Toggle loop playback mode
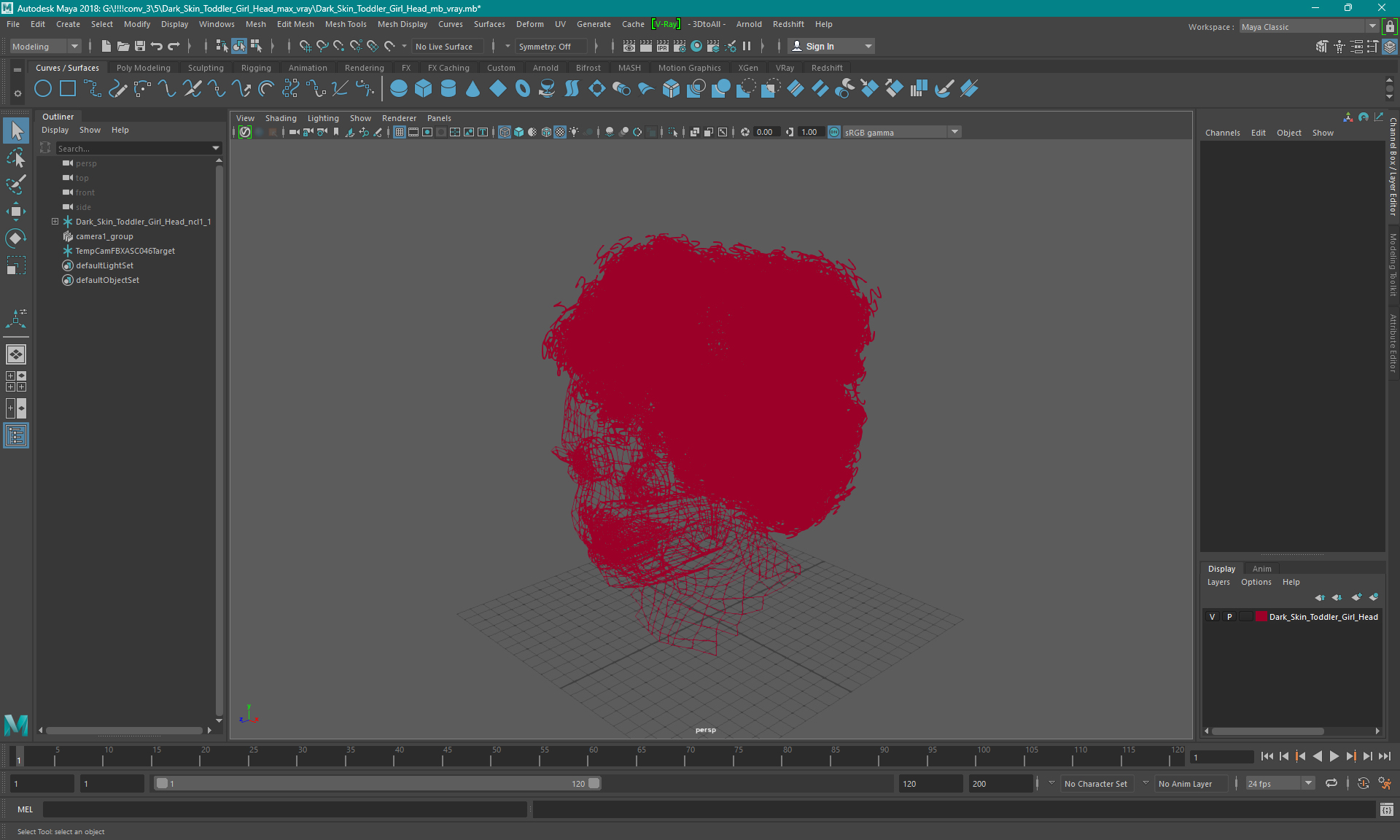The height and width of the screenshot is (840, 1400). pos(1331,783)
